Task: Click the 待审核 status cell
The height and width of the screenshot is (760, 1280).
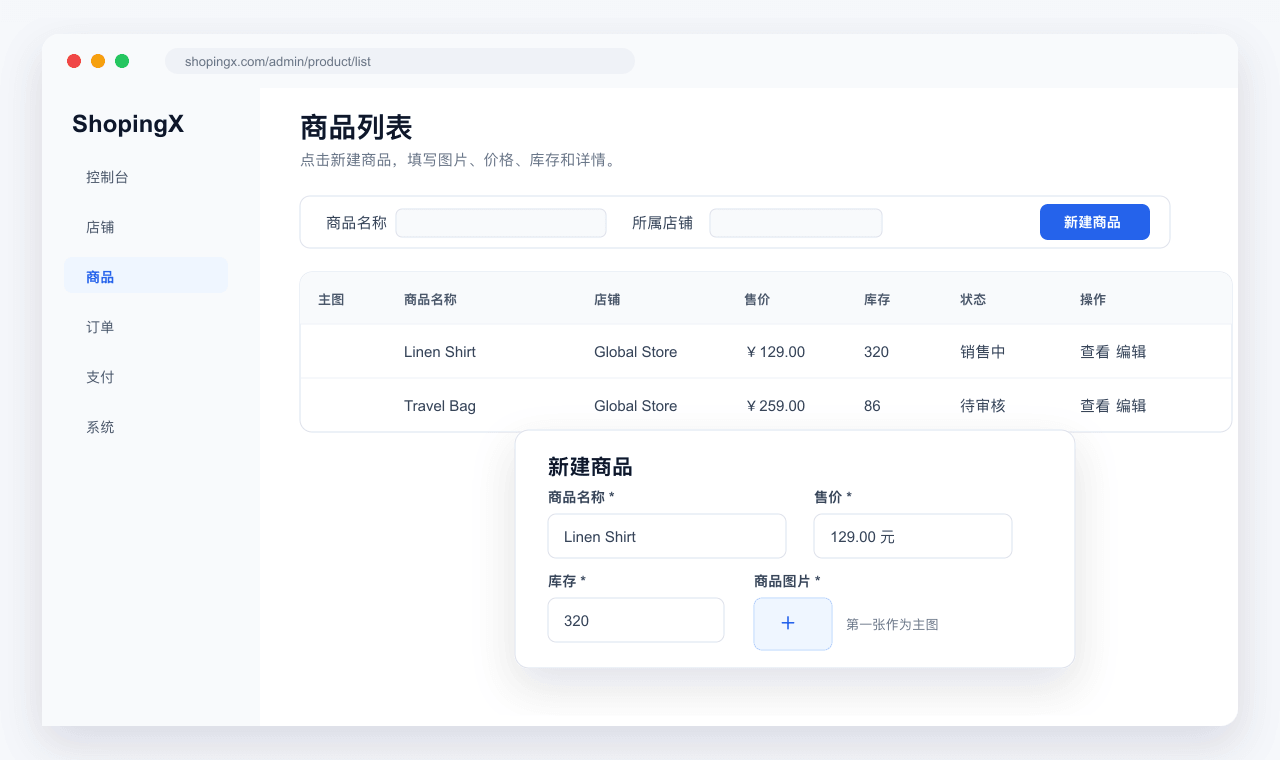Action: pos(983,406)
